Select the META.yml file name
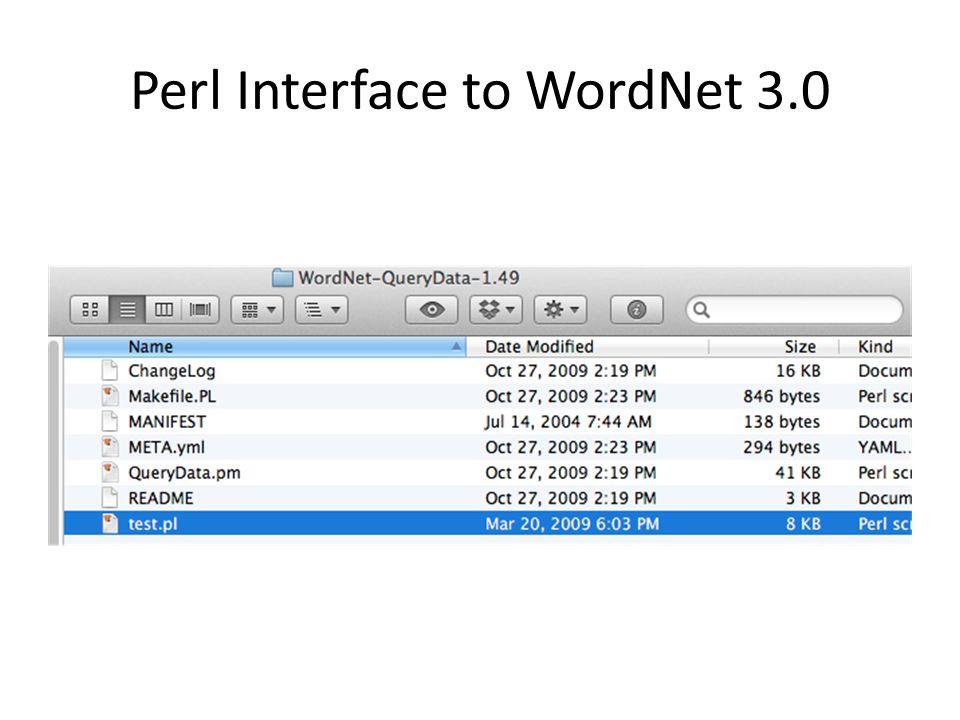 point(167,448)
